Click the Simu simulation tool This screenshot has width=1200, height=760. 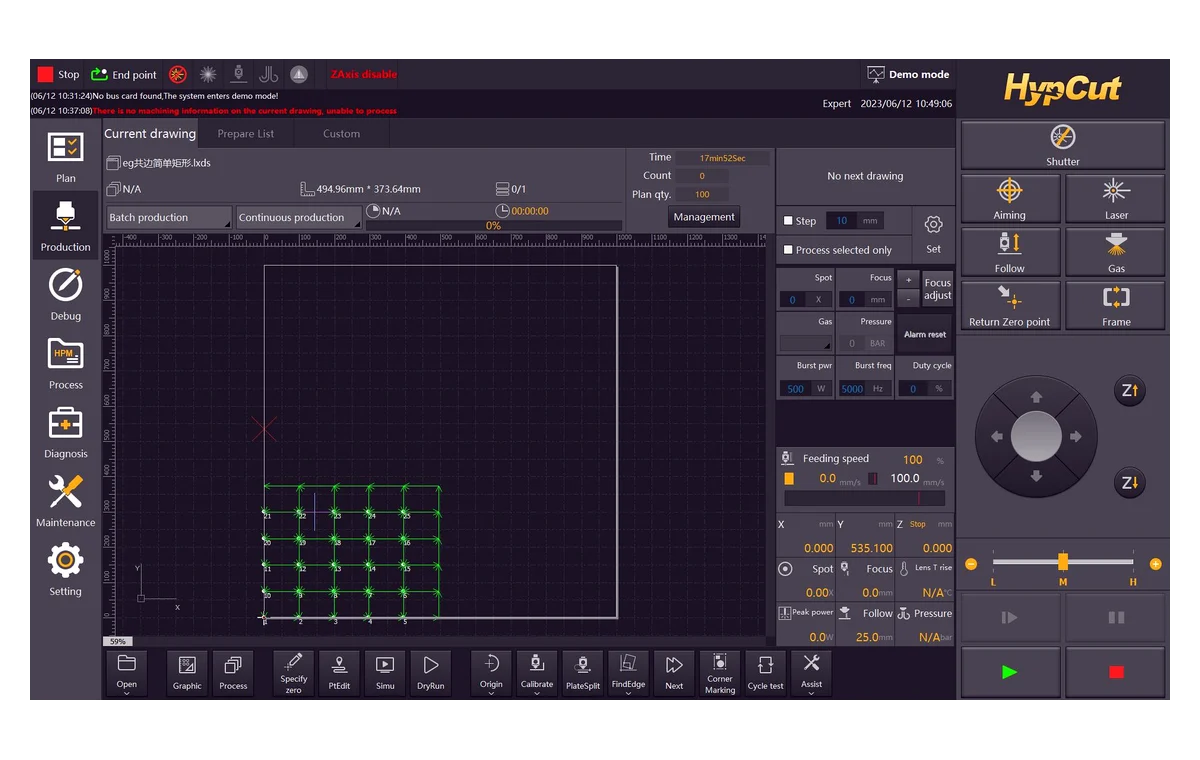pos(385,673)
